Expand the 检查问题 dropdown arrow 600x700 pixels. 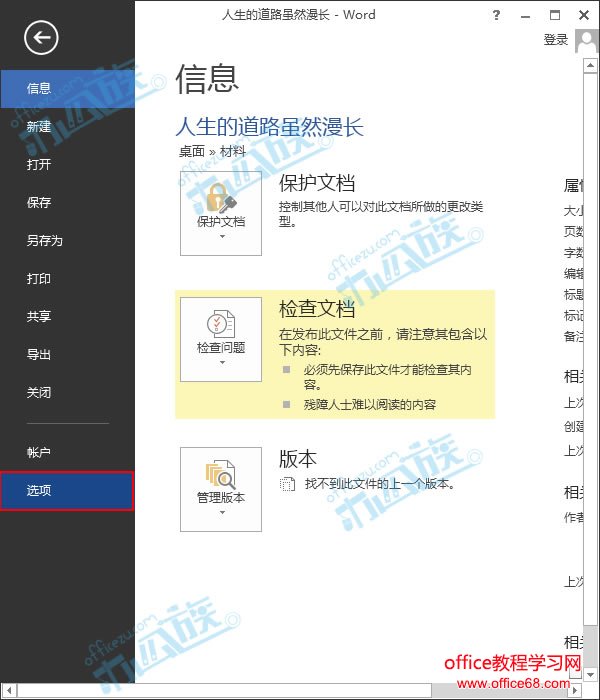222,363
